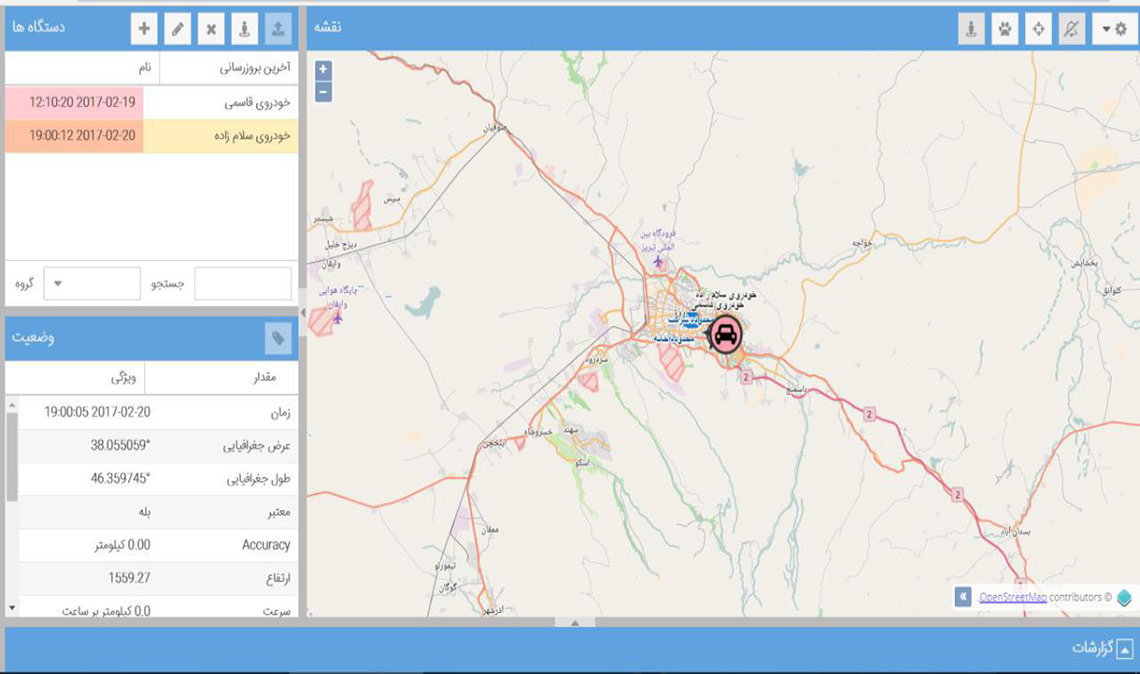1140x674 pixels.
Task: Open geofences via the pin icon in devices toolbar
Action: point(244,28)
